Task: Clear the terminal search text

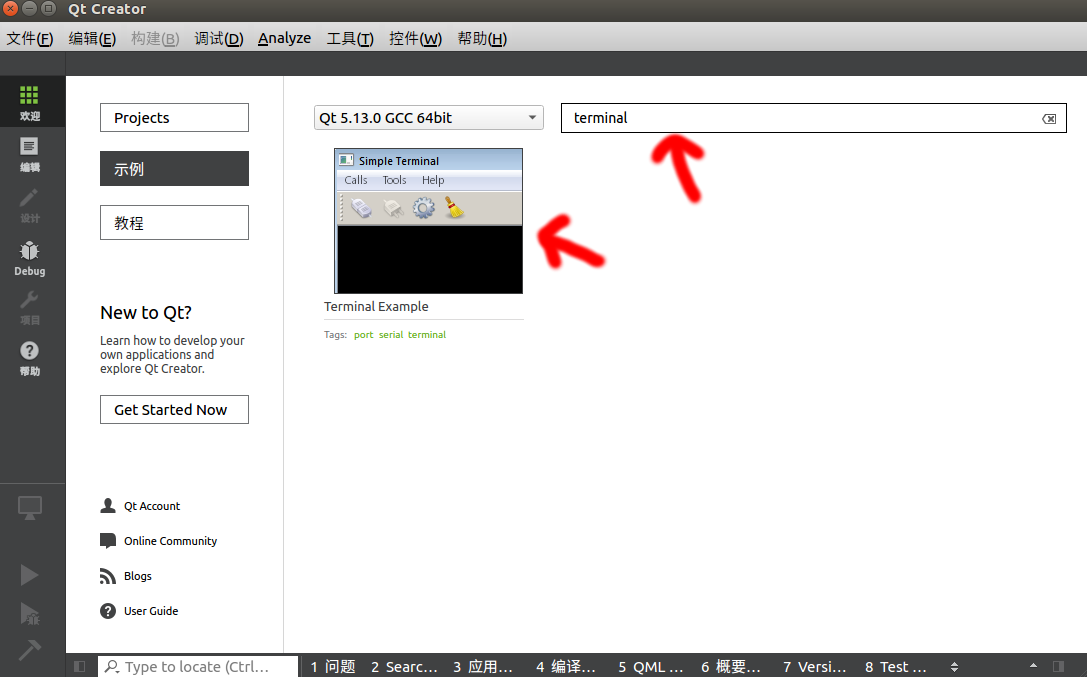Action: tap(1049, 118)
